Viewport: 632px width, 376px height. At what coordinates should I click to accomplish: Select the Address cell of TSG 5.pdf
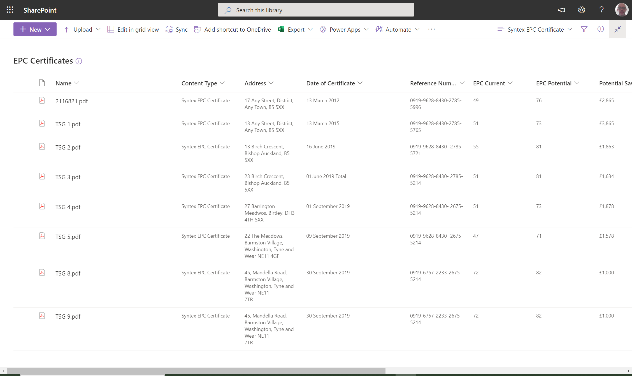[x=269, y=246]
